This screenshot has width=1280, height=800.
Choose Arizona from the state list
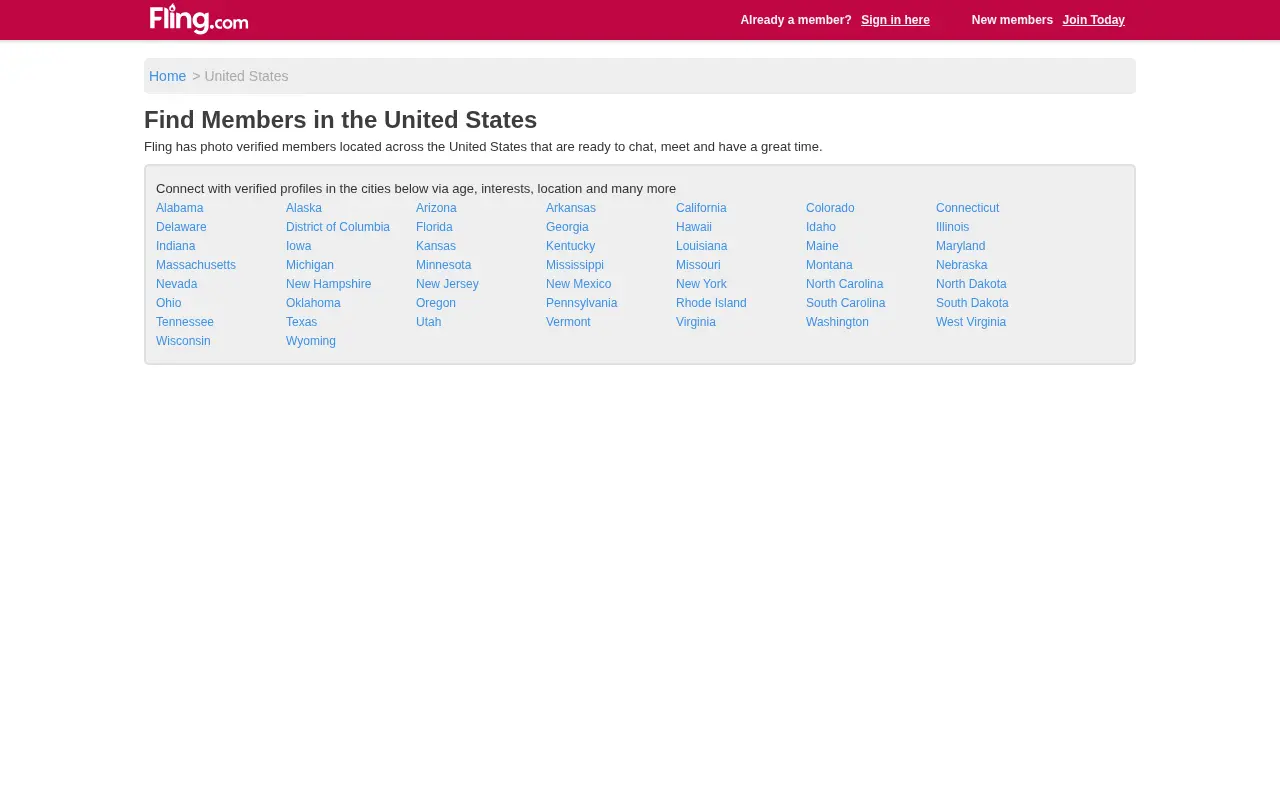[436, 208]
